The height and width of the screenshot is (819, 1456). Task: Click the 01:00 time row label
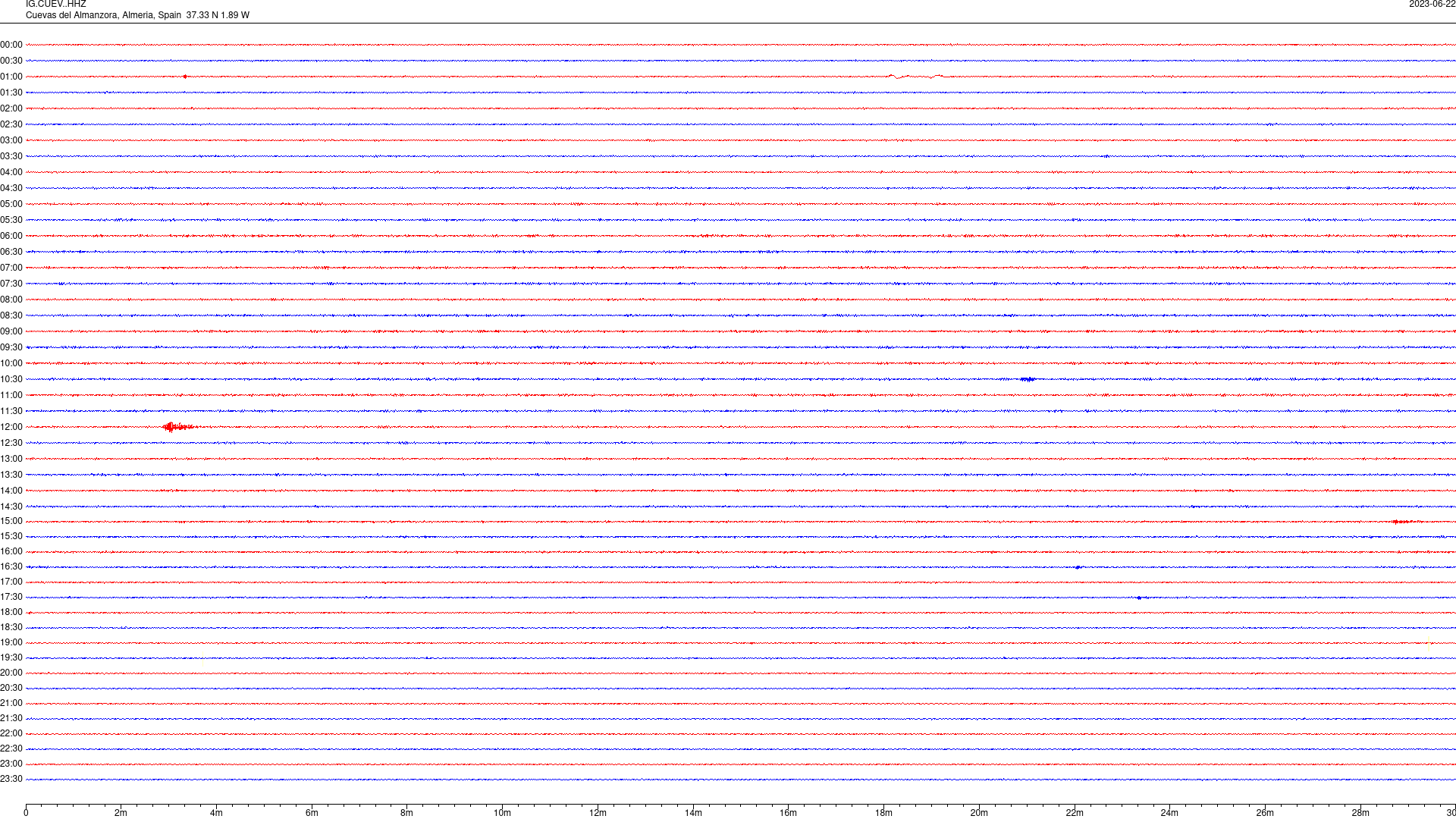(x=11, y=77)
